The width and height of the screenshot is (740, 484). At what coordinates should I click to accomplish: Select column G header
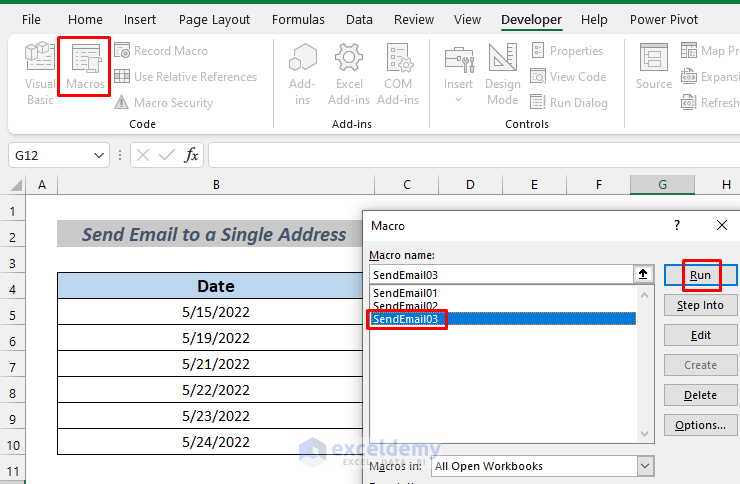[x=662, y=185]
